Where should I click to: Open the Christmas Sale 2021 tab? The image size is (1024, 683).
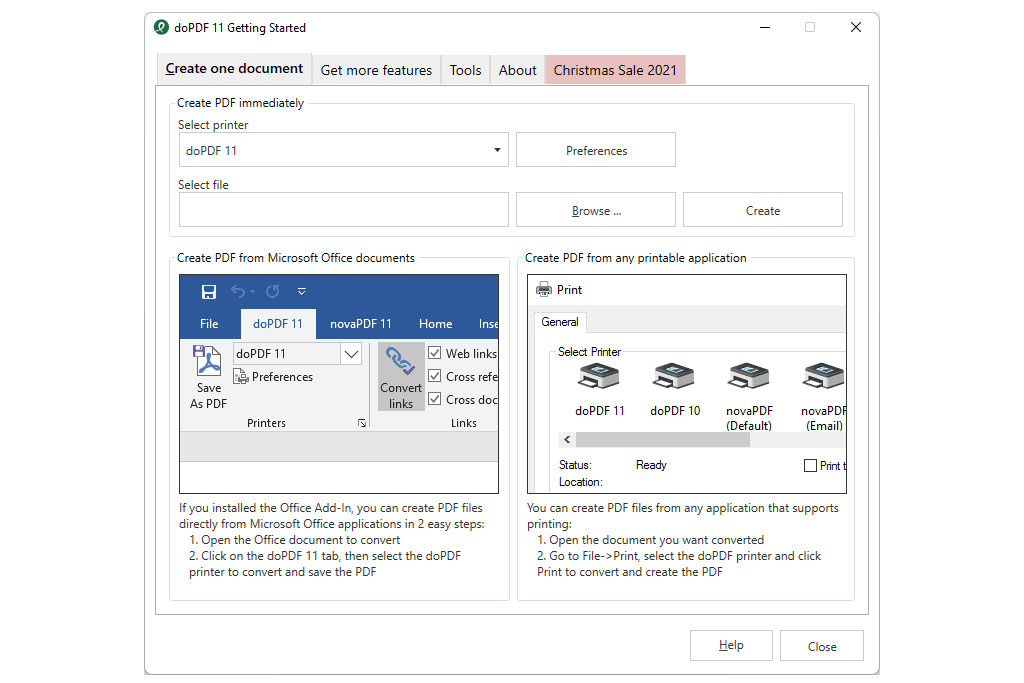point(615,70)
